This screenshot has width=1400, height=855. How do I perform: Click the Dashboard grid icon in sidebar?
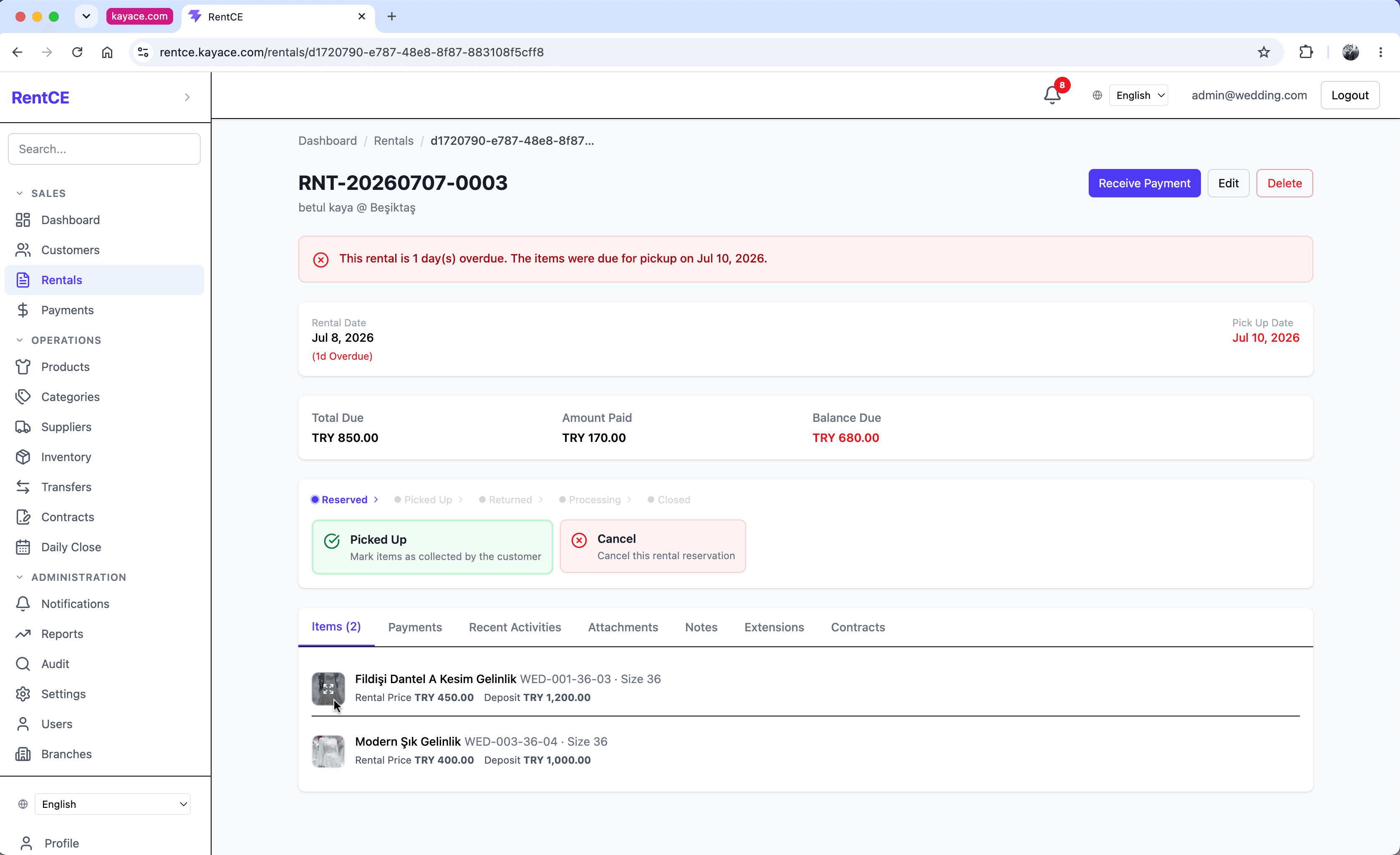click(x=23, y=220)
